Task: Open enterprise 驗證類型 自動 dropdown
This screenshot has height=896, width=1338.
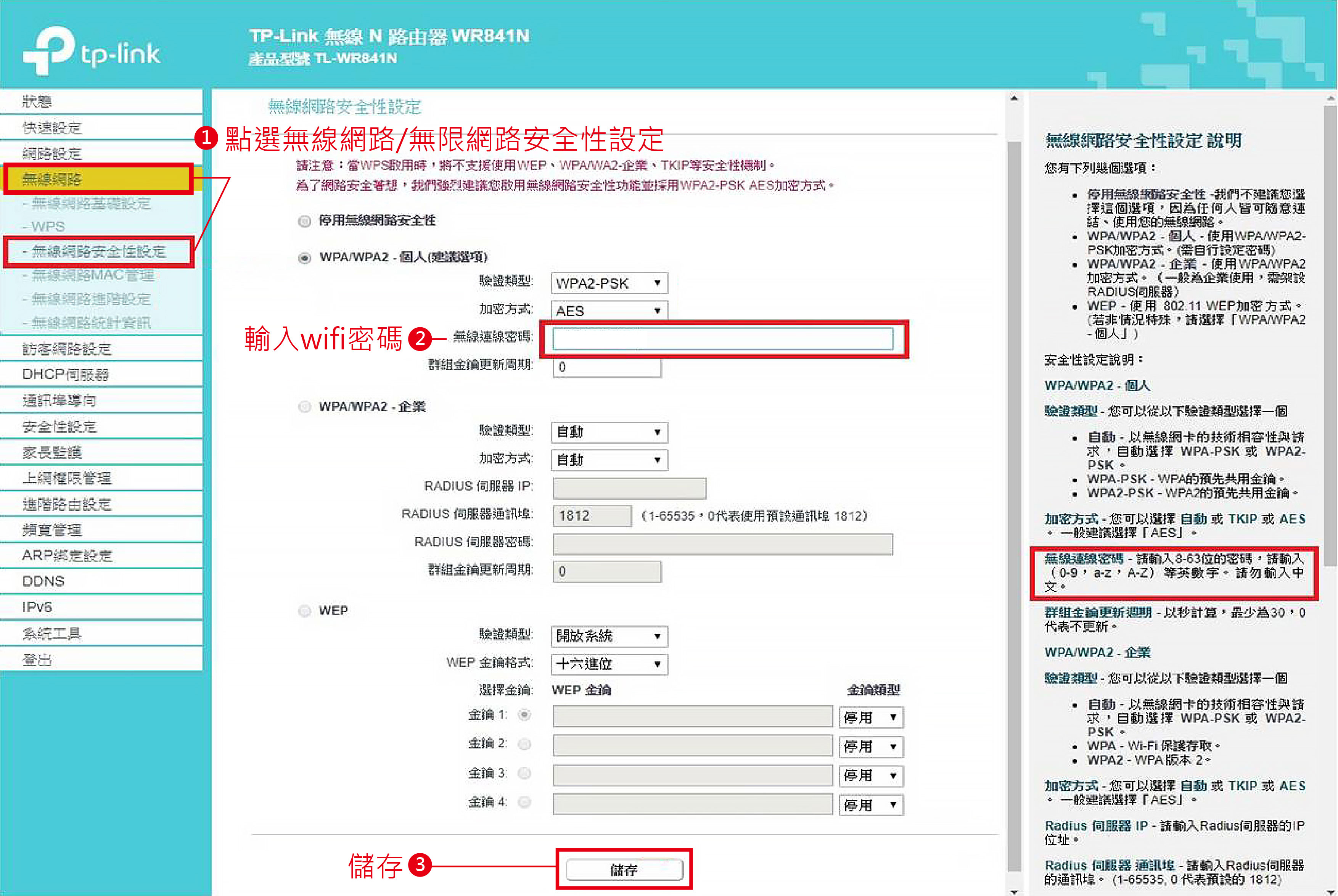Action: pyautogui.click(x=609, y=433)
